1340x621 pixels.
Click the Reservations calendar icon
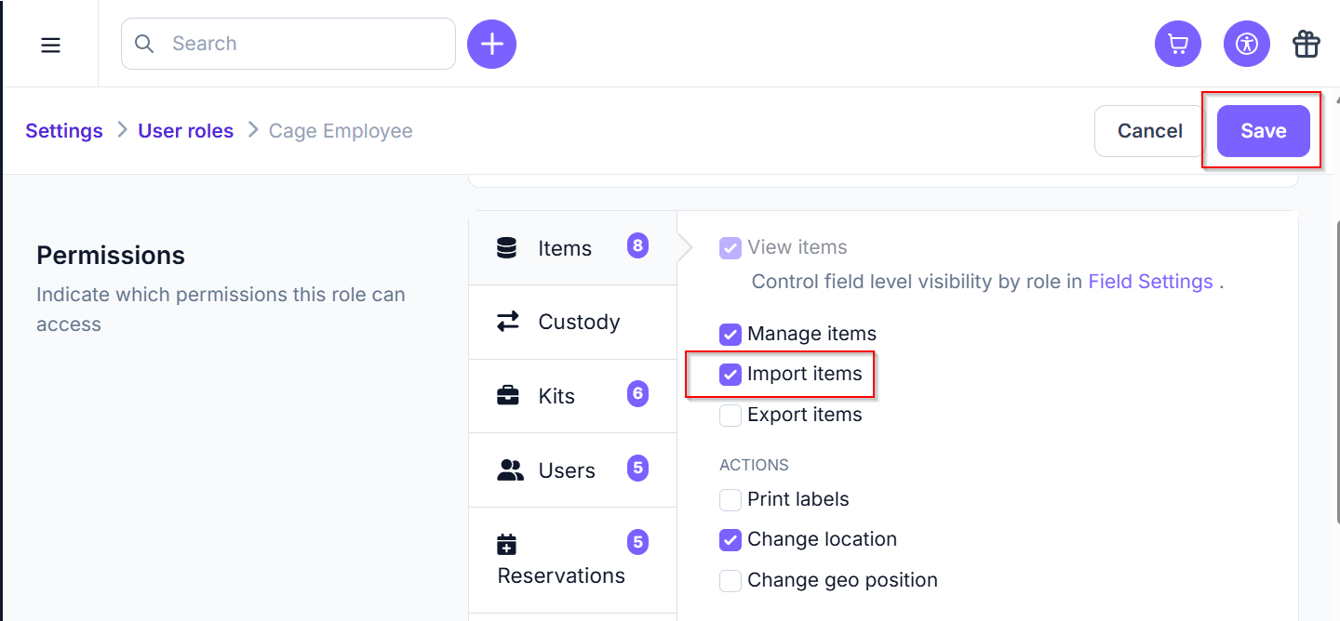pyautogui.click(x=507, y=545)
